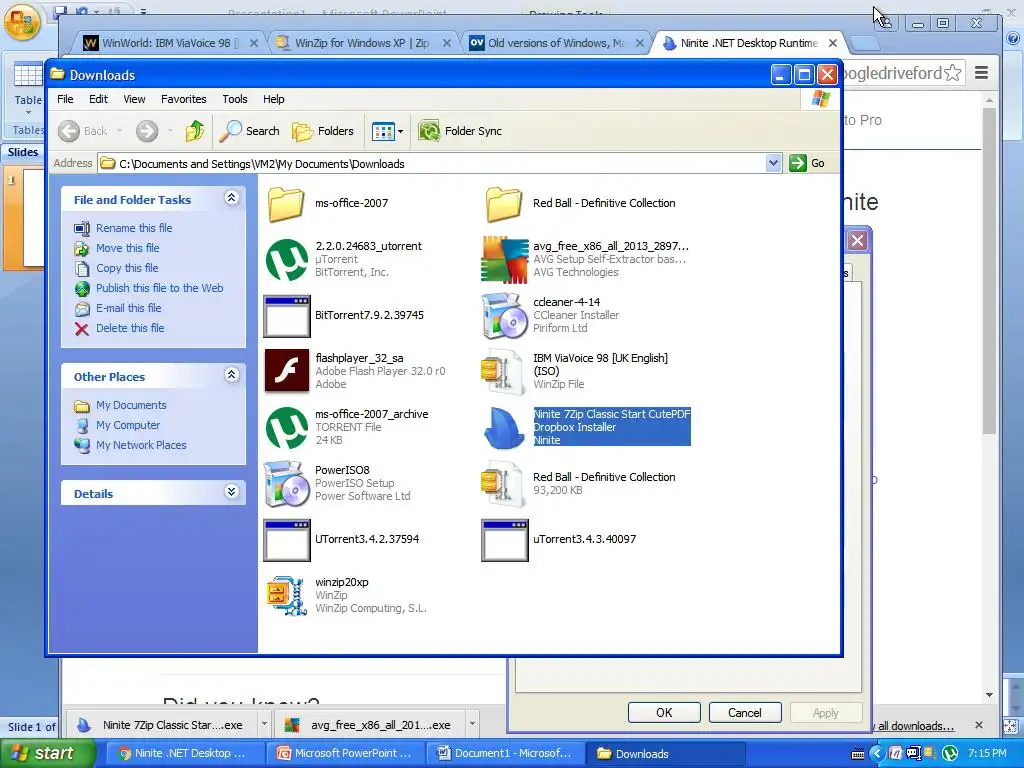Switch to Document1 Microsoft Word taskbar button
Screen dimensions: 1024x768
click(x=506, y=753)
